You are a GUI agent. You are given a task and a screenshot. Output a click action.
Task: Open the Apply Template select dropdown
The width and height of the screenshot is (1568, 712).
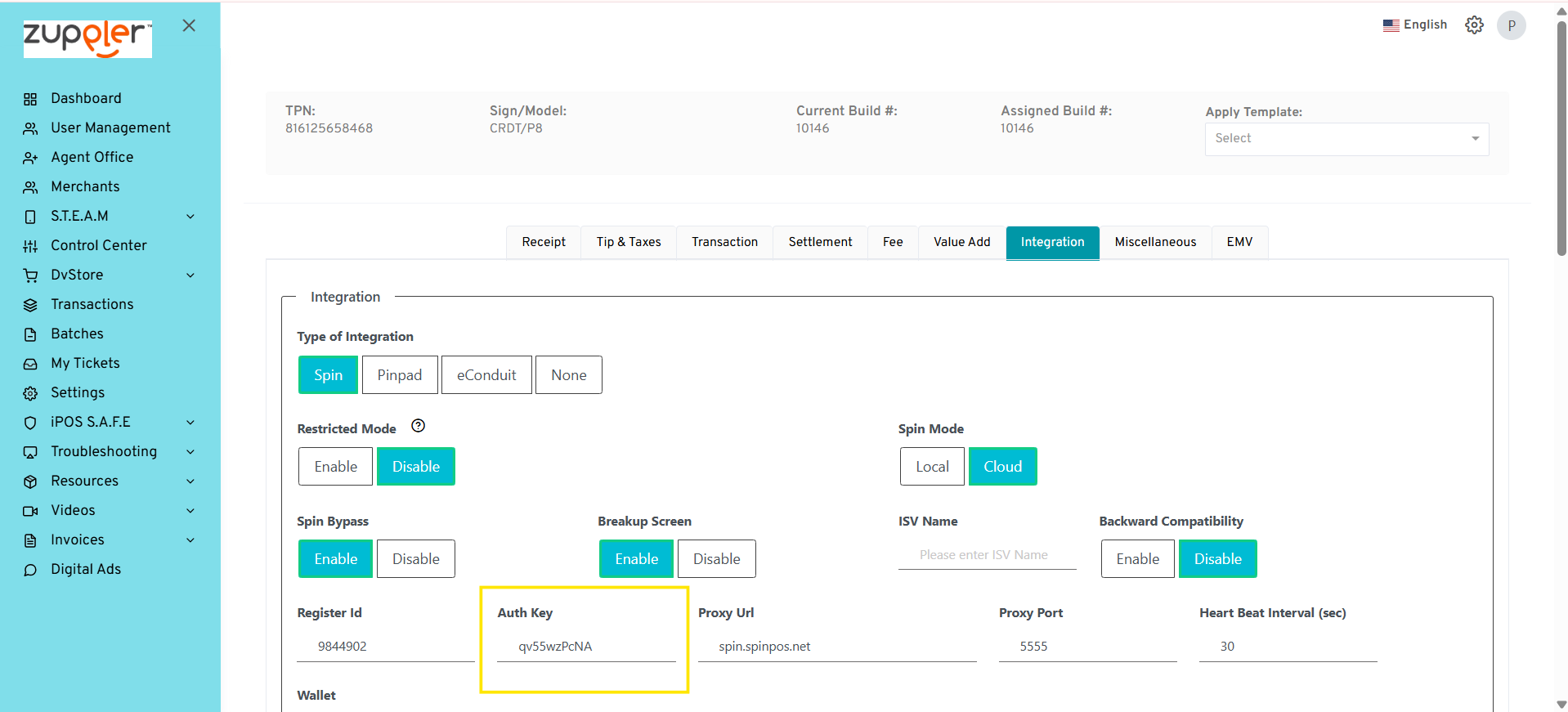1346,139
